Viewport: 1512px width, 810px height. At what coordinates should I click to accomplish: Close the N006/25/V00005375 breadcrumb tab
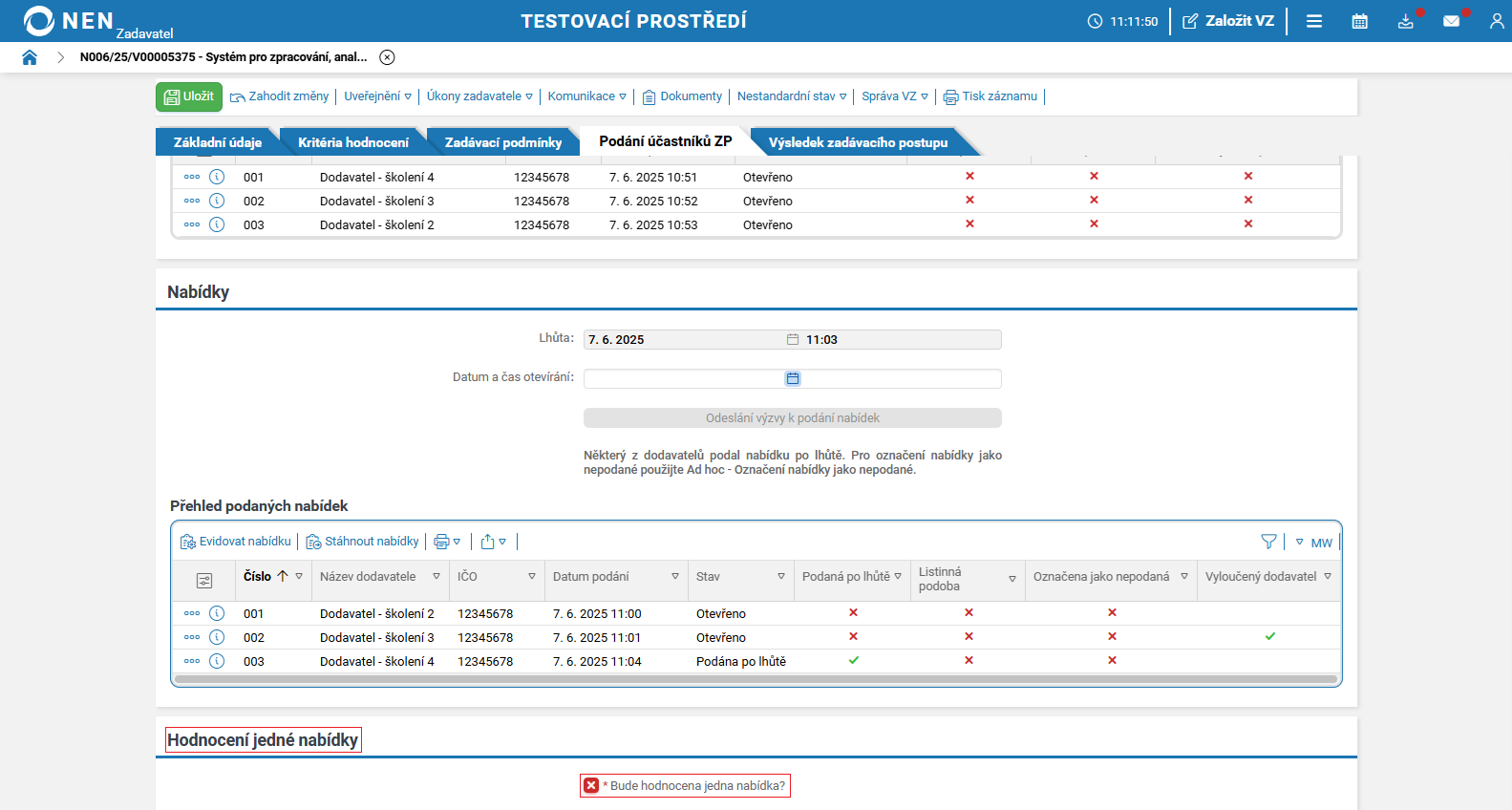[387, 57]
